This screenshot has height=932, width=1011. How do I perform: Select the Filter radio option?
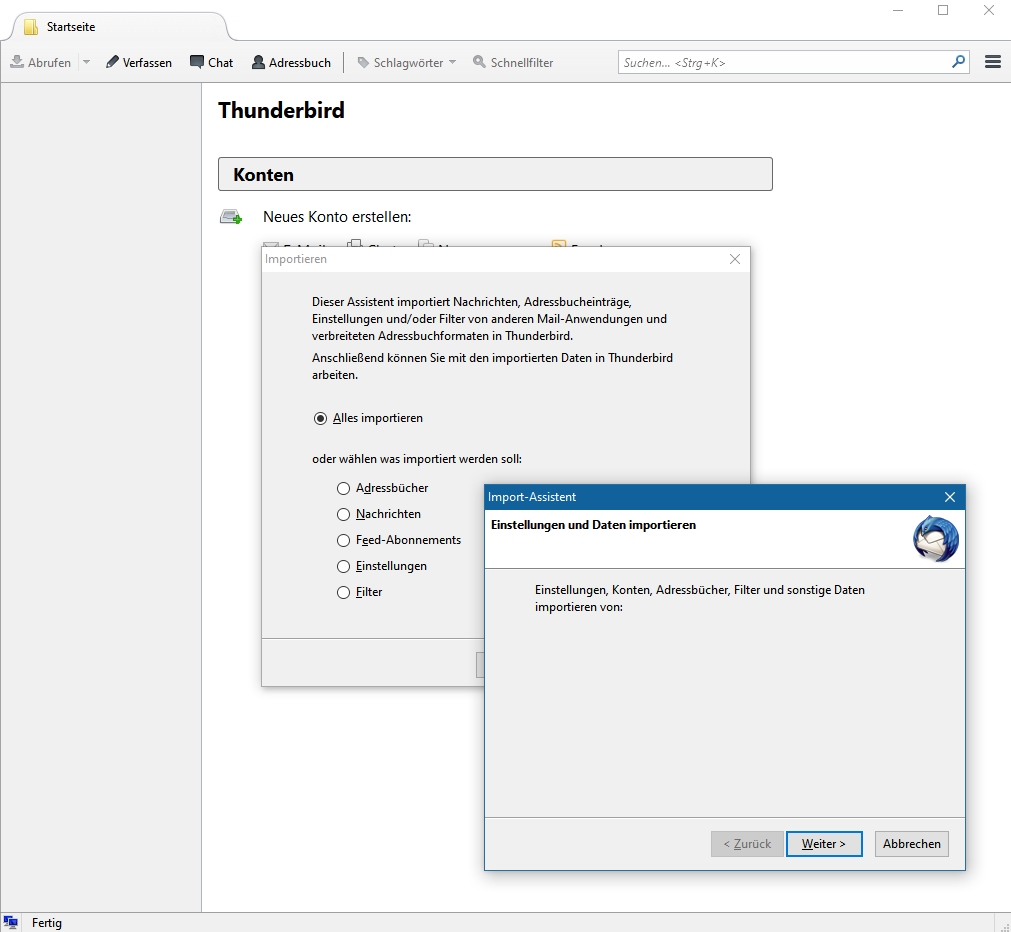pos(344,592)
